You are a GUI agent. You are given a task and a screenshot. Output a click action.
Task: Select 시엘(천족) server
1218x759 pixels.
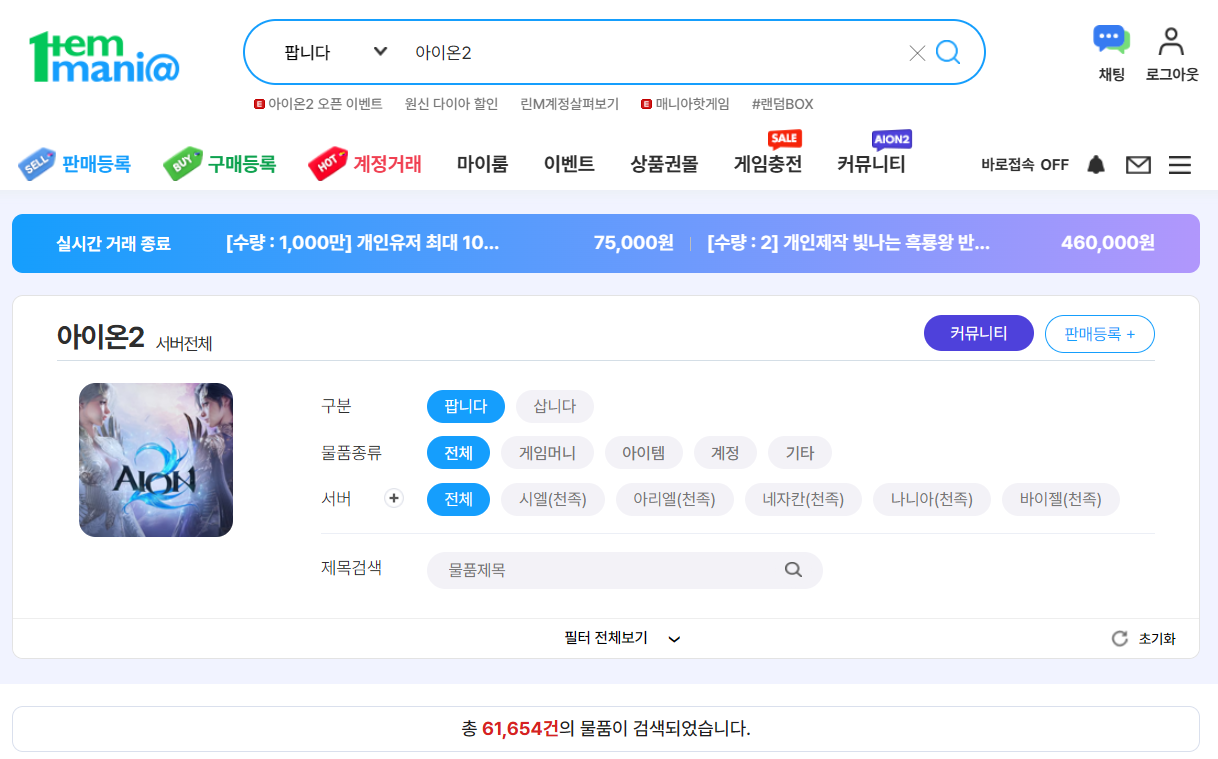pyautogui.click(x=553, y=499)
